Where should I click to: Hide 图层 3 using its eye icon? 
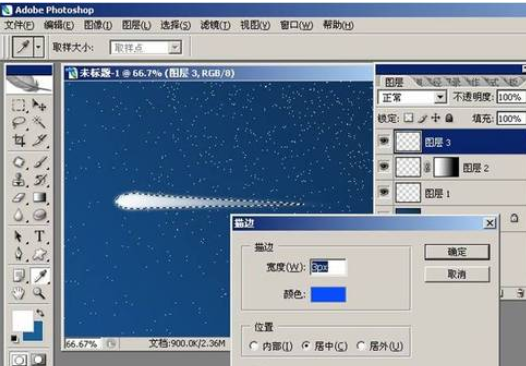coord(384,141)
